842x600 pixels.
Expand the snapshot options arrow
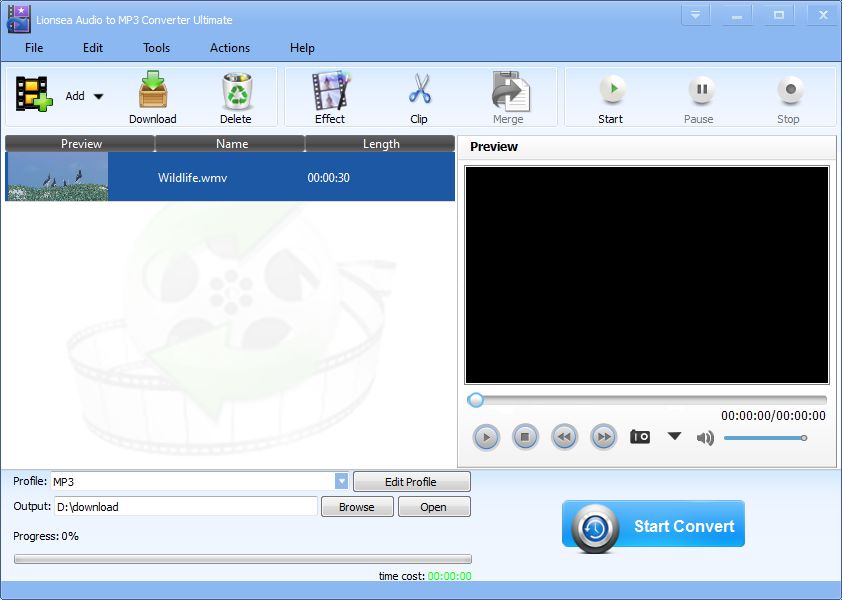pos(674,436)
